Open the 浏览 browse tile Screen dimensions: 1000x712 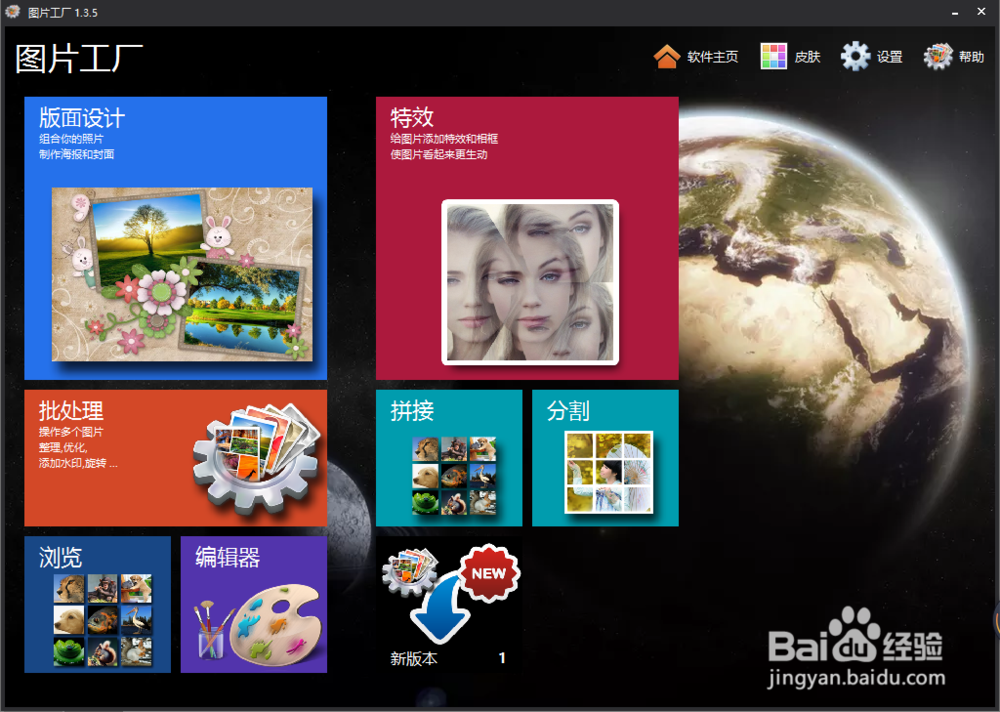[98, 604]
